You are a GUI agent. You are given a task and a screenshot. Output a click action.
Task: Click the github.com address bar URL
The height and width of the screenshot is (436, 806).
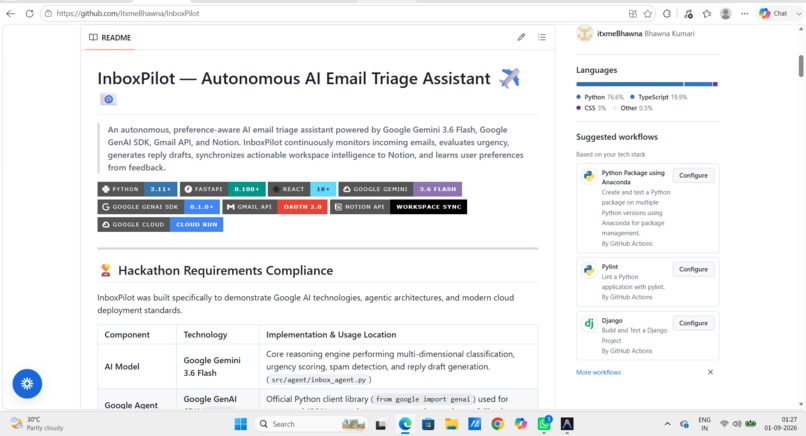click(x=128, y=13)
